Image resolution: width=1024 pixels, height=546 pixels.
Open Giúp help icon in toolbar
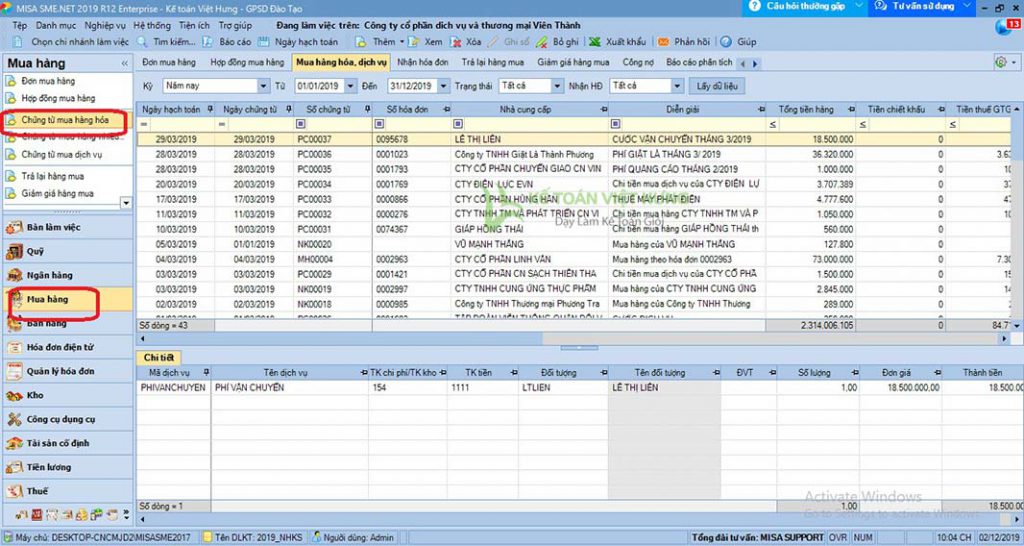point(728,43)
